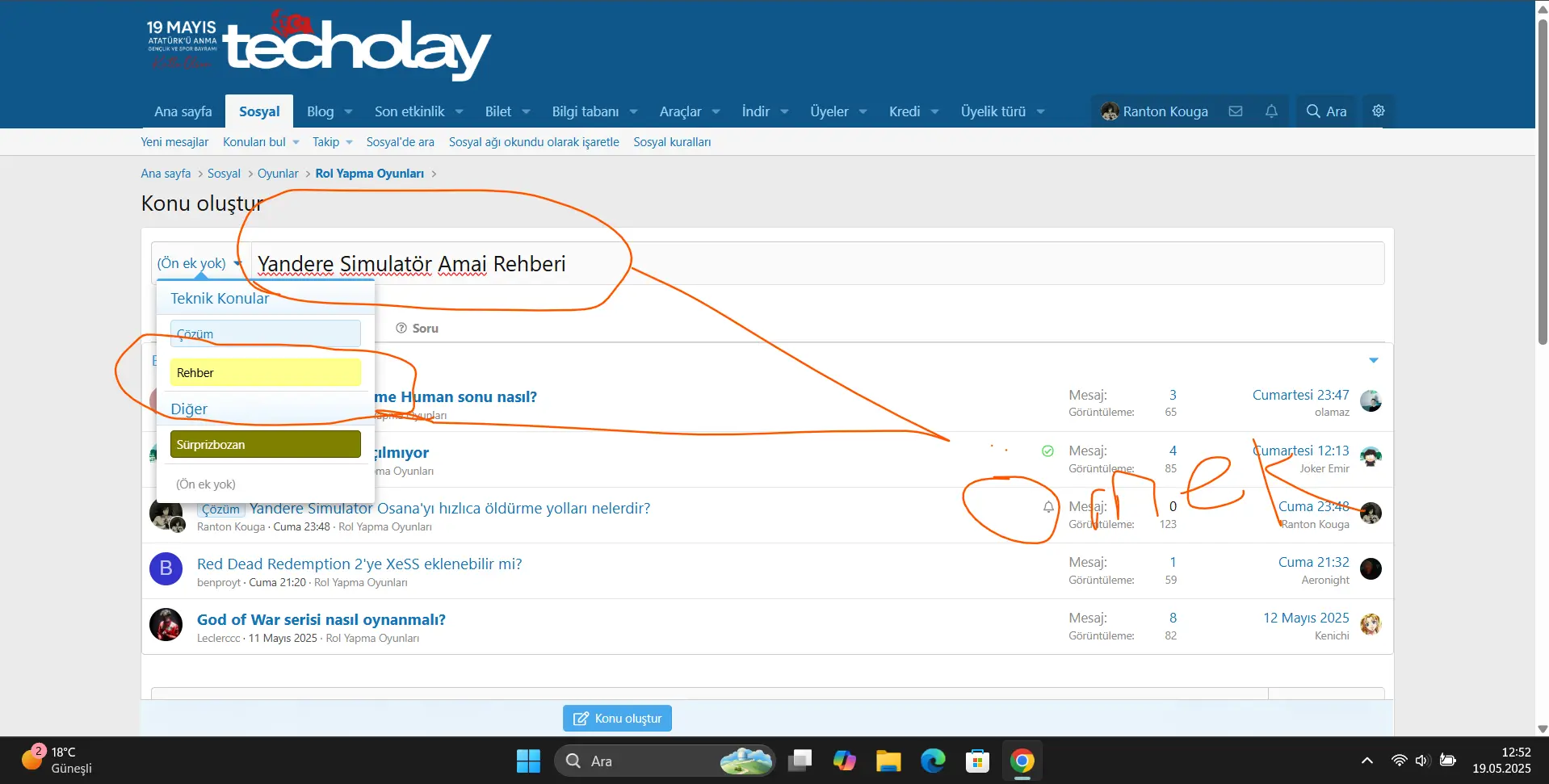Click the site settings gear icon
The image size is (1549, 784).
pos(1379,111)
